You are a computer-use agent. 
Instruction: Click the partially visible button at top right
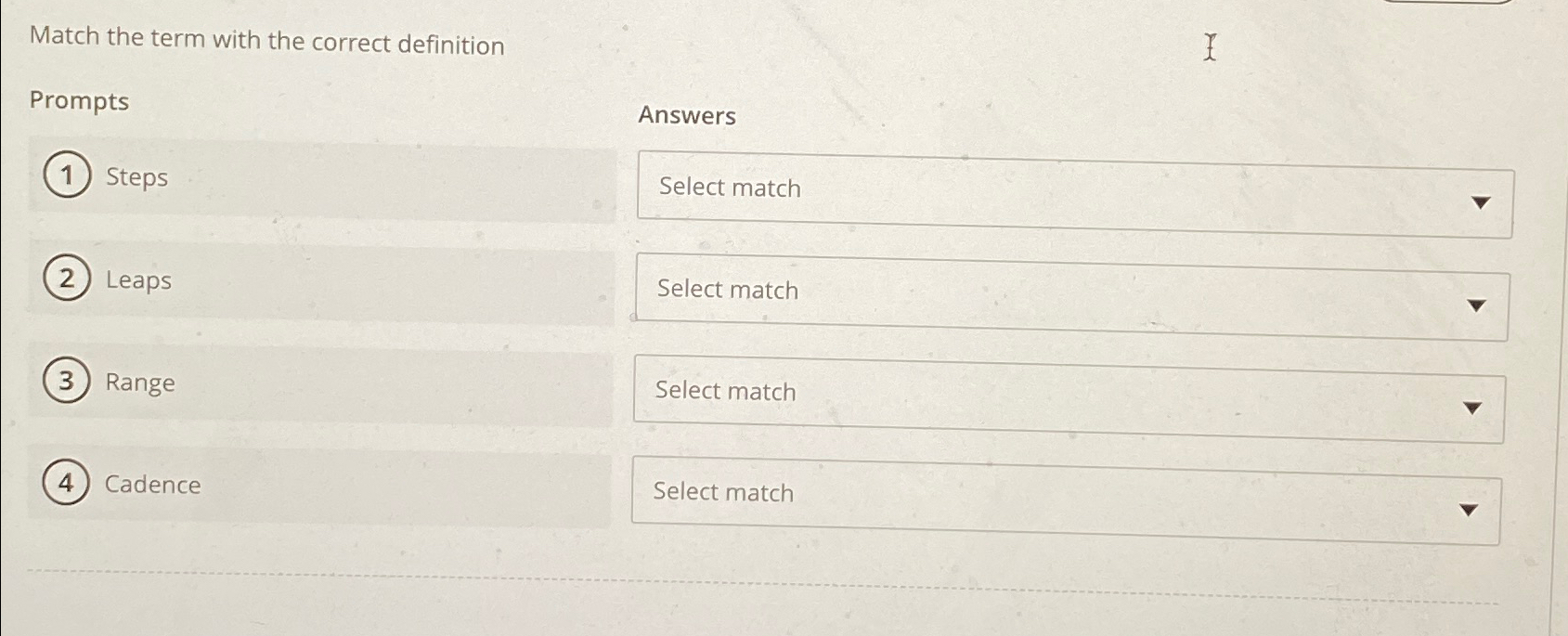(1448, 5)
